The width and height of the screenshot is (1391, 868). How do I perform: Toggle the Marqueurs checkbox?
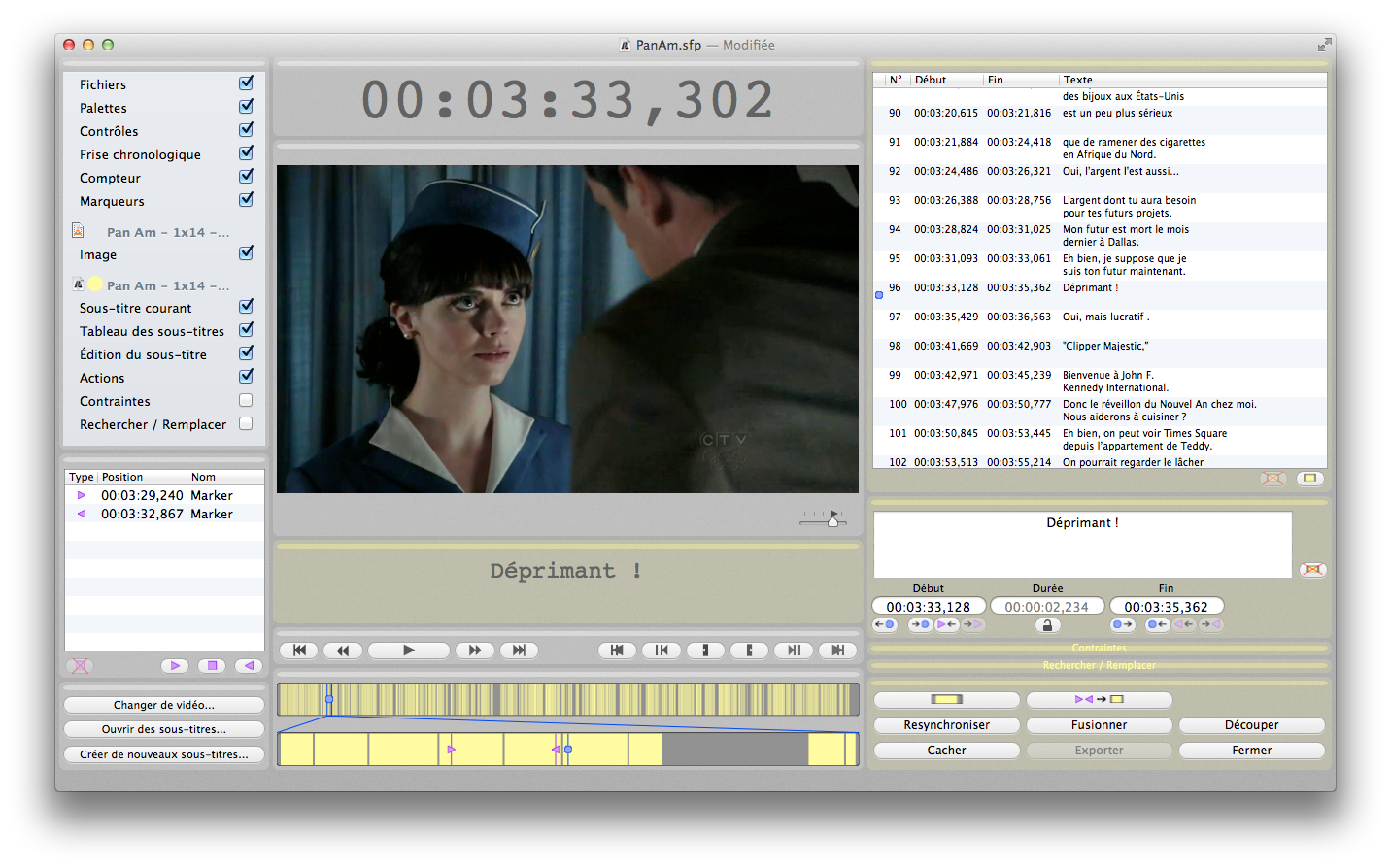pos(247,200)
